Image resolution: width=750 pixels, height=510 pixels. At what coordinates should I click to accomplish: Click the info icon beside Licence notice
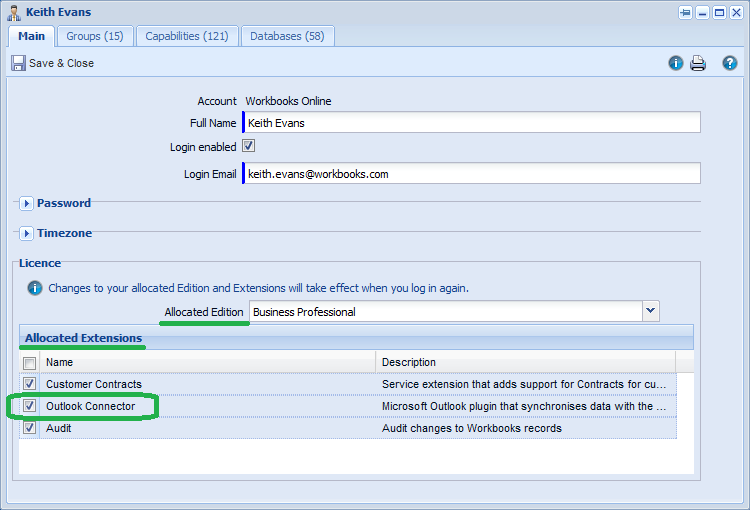click(x=34, y=288)
